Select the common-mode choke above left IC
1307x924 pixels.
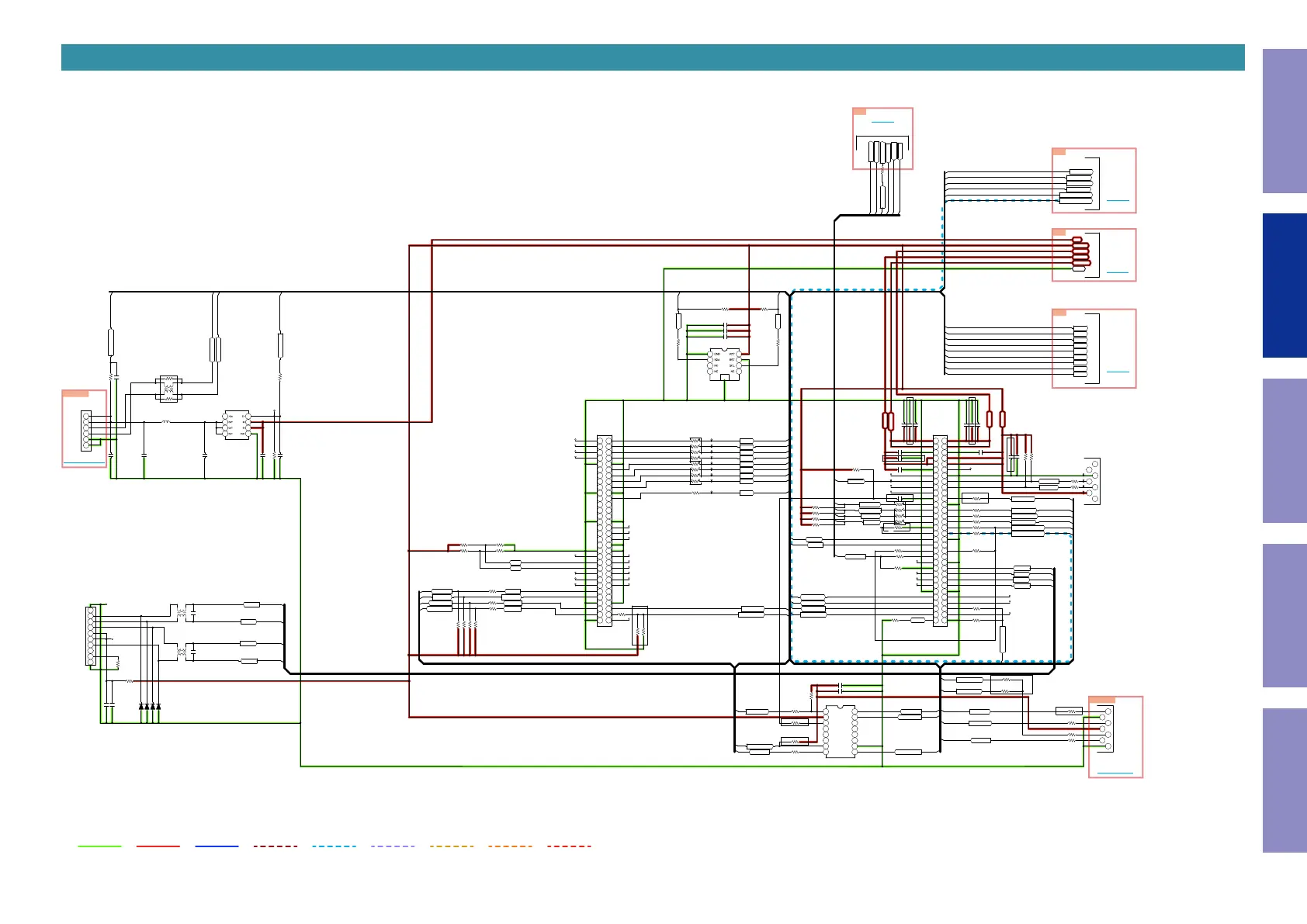(x=169, y=389)
